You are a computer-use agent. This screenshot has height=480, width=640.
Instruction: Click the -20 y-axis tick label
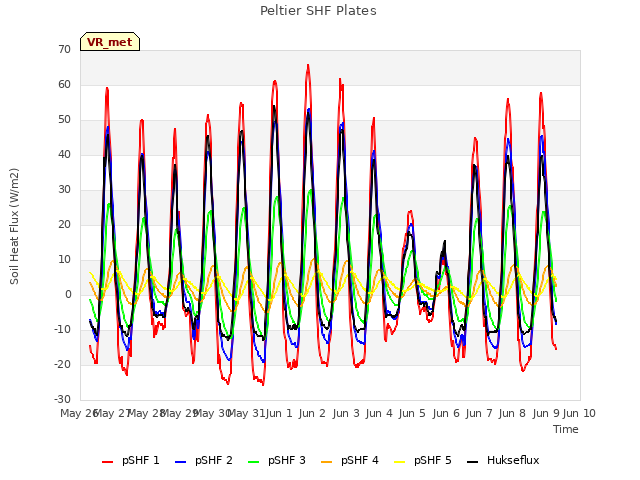pyautogui.click(x=63, y=364)
